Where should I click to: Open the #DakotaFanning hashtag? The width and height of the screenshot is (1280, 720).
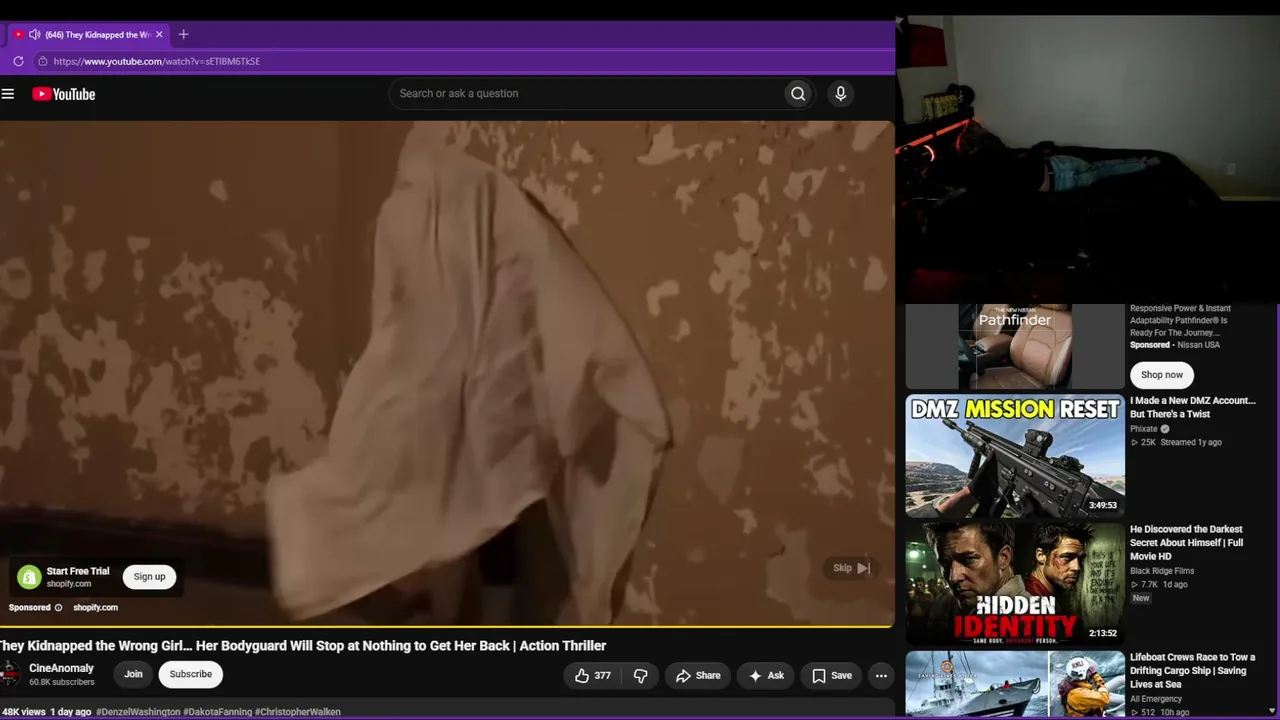tap(217, 712)
